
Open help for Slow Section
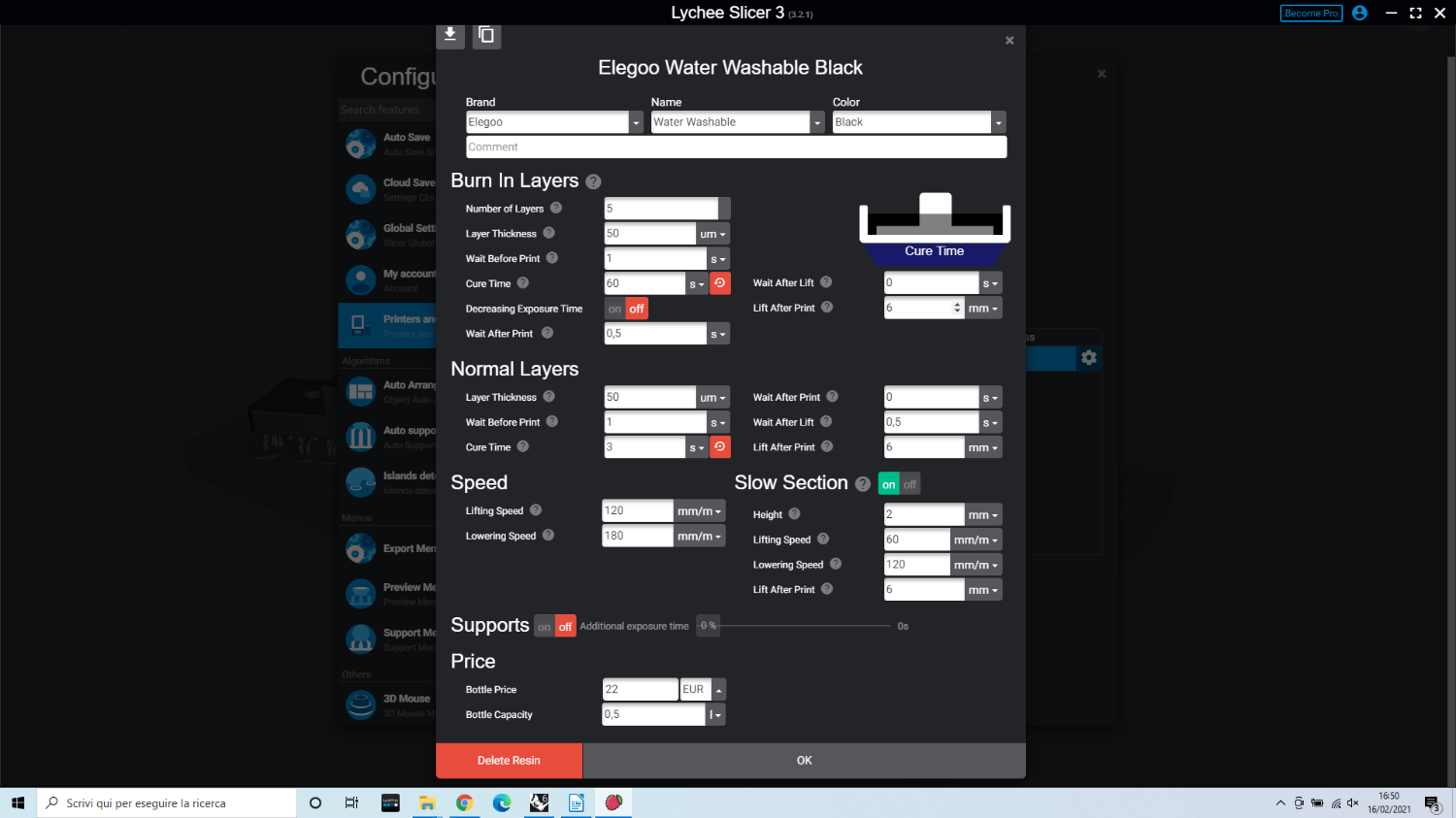click(x=862, y=484)
